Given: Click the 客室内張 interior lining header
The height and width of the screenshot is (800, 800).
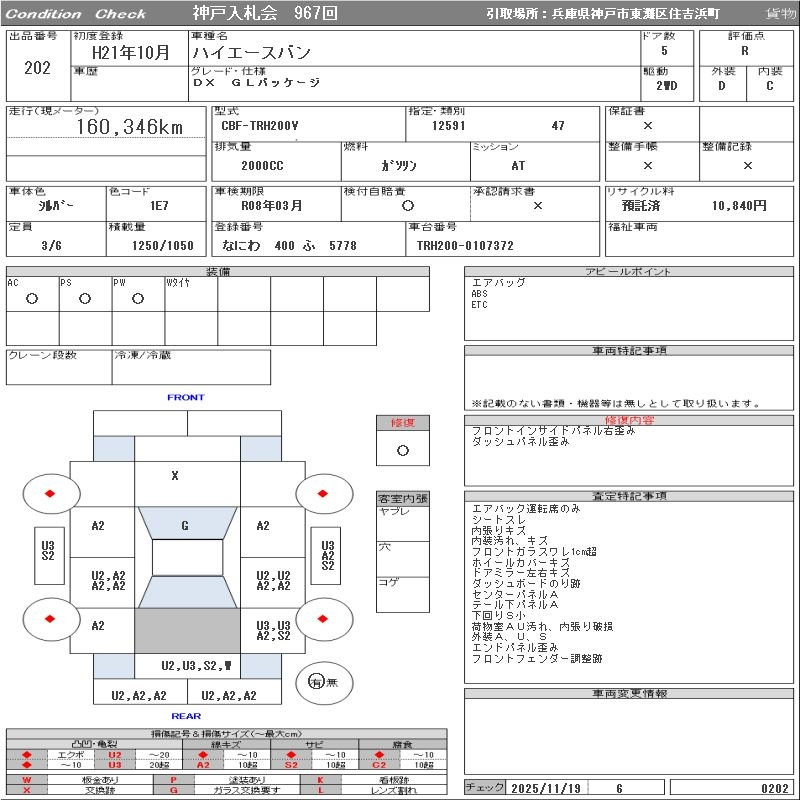Looking at the screenshot, I should coord(402,498).
